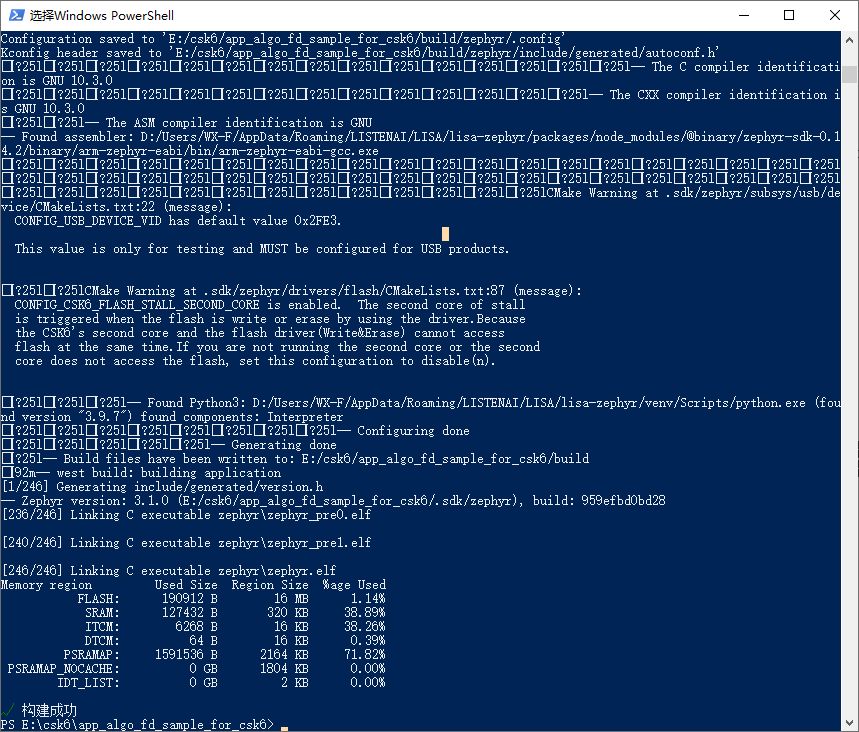This screenshot has height=732, width=859.
Task: Click the DTCM percentage '0.39%'
Action: tap(368, 641)
